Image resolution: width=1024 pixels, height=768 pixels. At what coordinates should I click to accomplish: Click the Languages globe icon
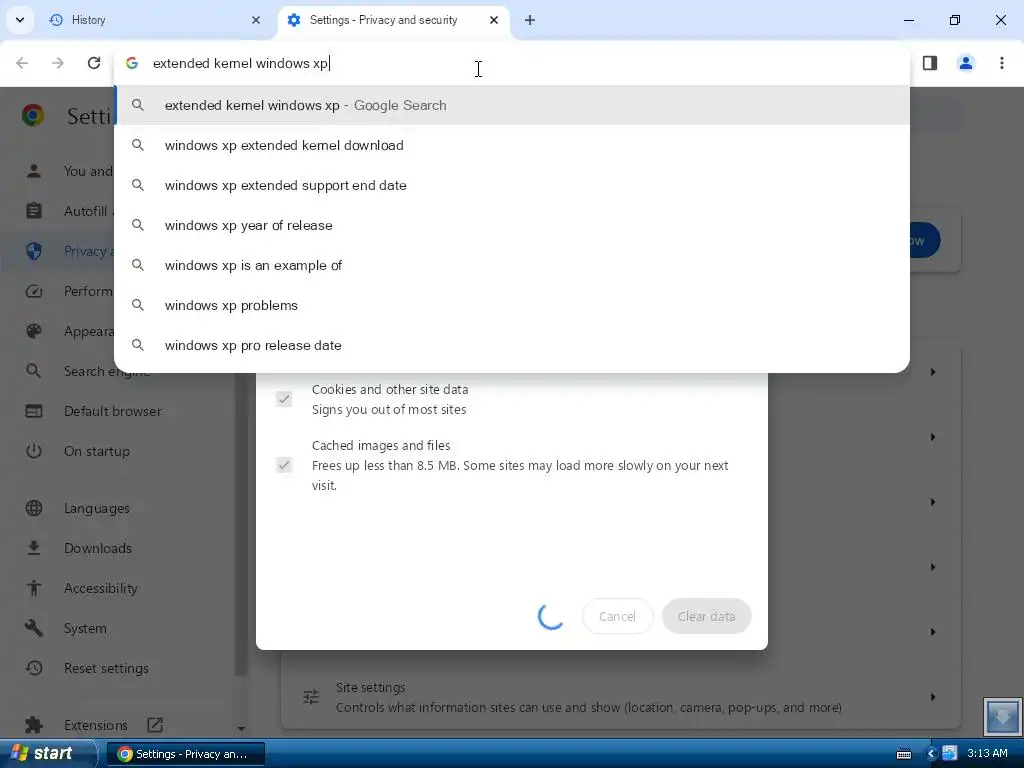pos(34,508)
